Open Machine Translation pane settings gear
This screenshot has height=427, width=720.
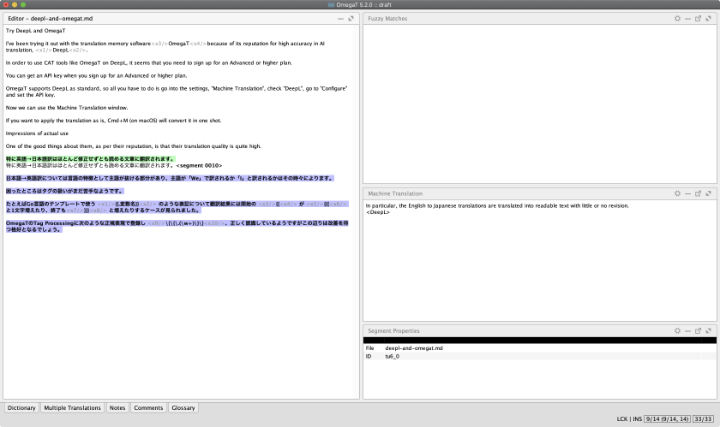pyautogui.click(x=677, y=193)
